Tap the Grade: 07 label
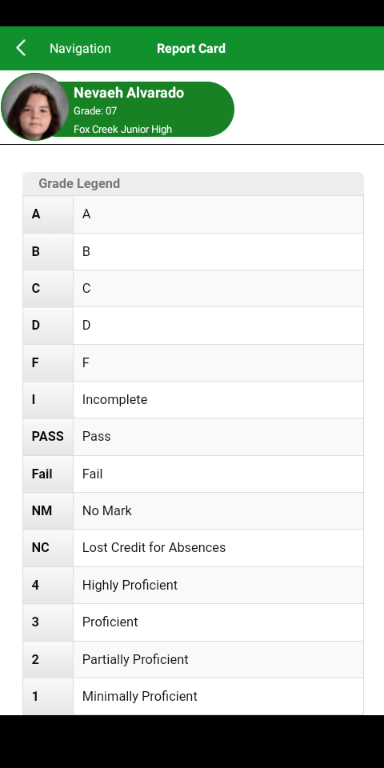The width and height of the screenshot is (384, 768). tap(95, 111)
